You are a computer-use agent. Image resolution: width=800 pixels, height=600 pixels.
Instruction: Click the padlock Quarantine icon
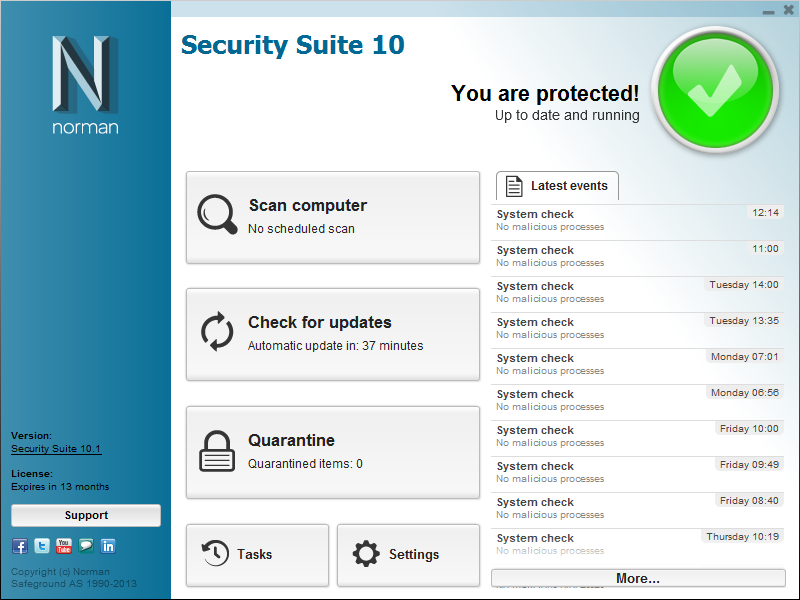pos(217,451)
